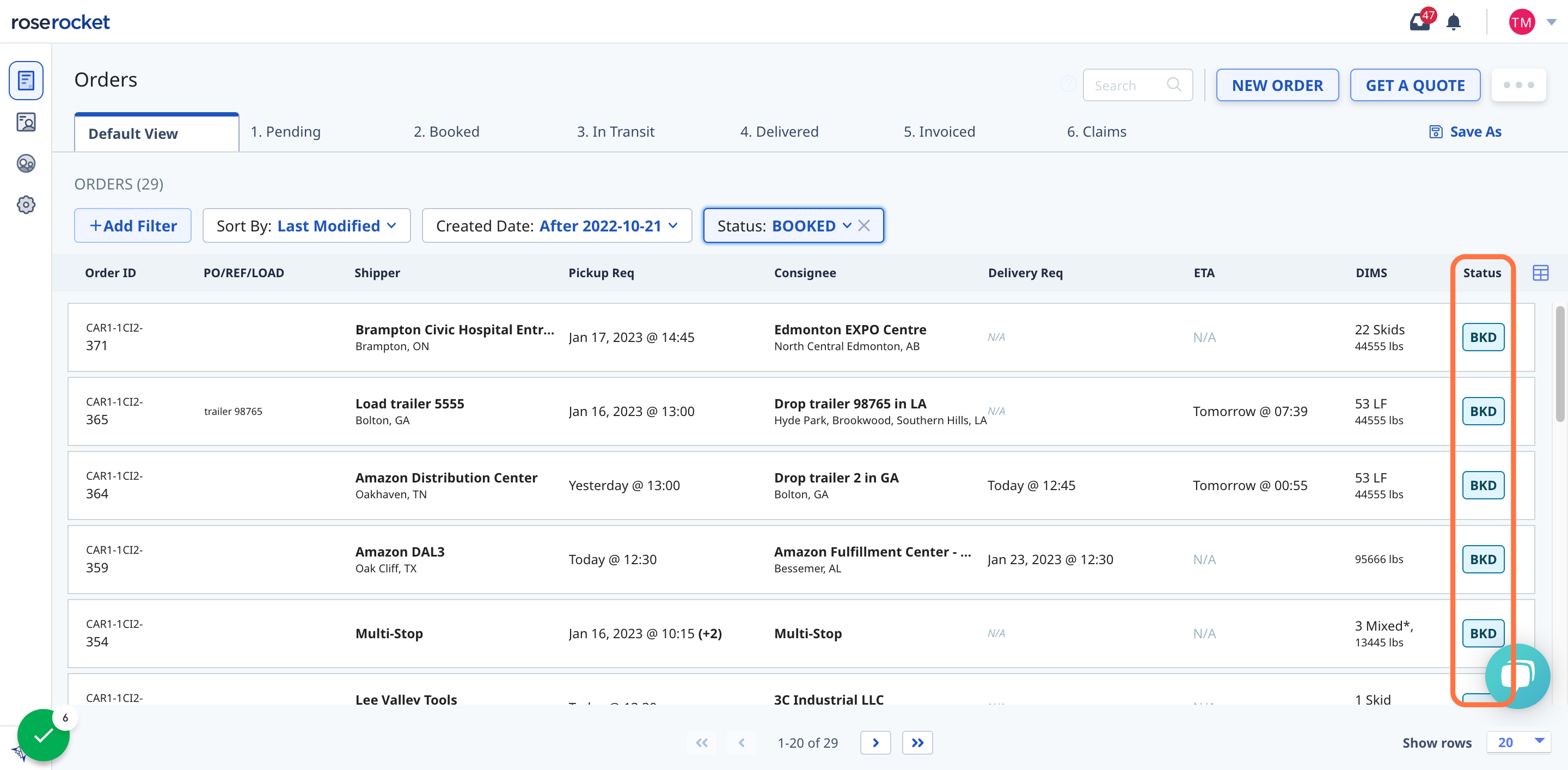Image resolution: width=1568 pixels, height=770 pixels.
Task: Switch to the 6. Claims tab
Action: [1097, 131]
